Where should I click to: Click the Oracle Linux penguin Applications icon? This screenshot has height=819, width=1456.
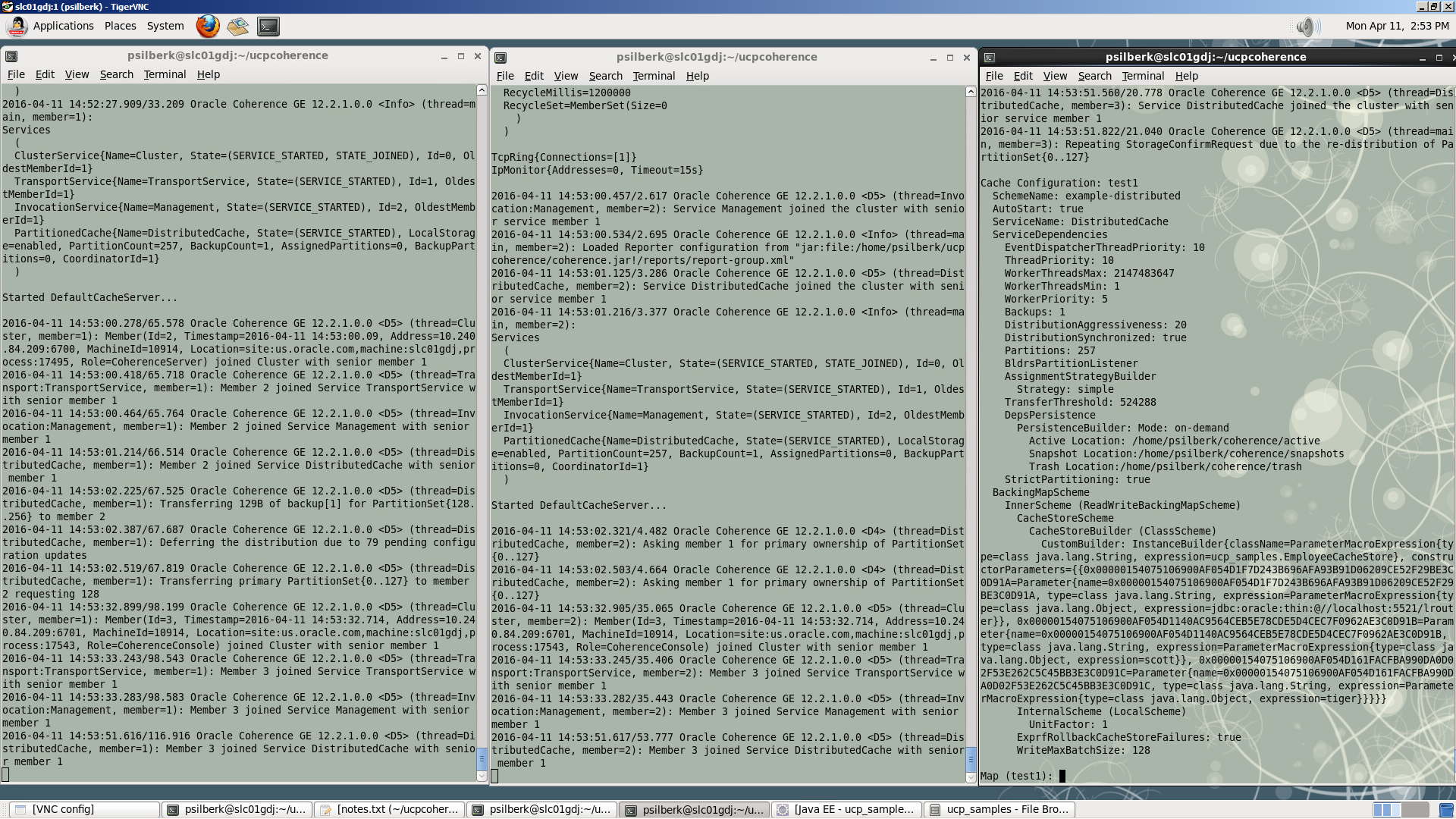[x=17, y=26]
